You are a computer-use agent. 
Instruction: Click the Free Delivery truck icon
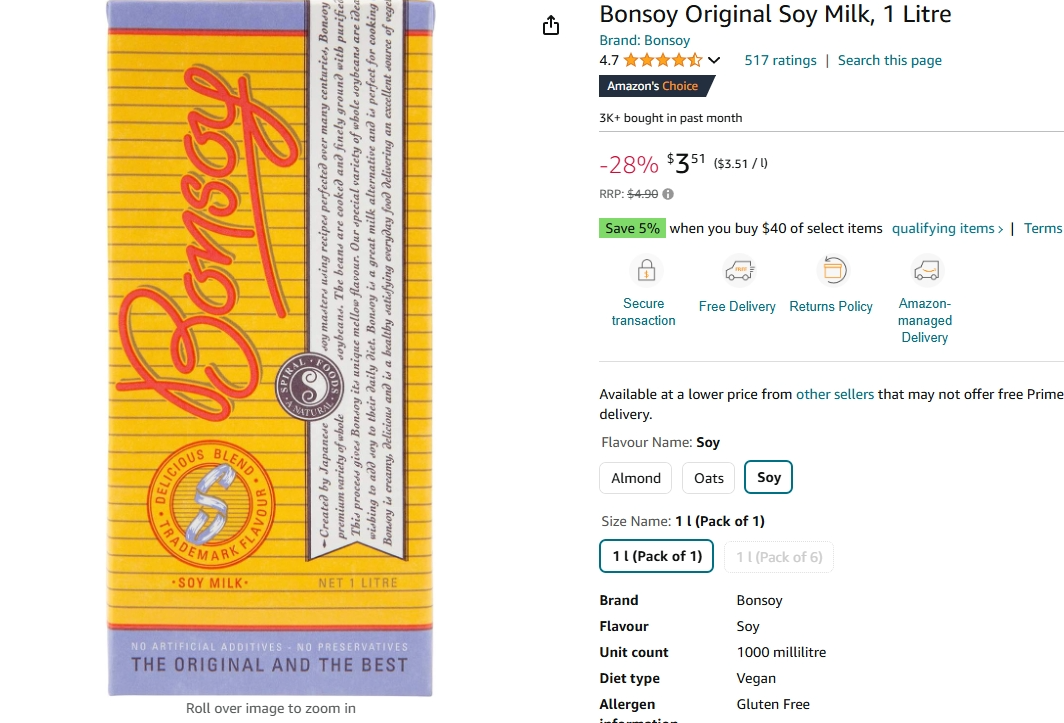coord(739,270)
